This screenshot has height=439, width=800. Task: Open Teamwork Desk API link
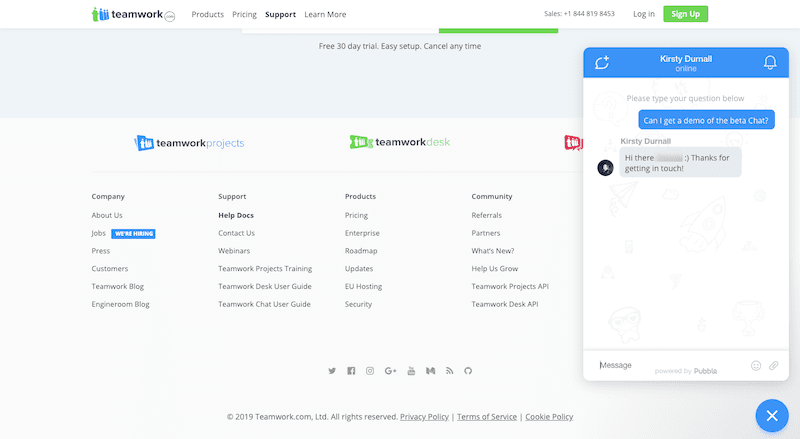pos(505,304)
